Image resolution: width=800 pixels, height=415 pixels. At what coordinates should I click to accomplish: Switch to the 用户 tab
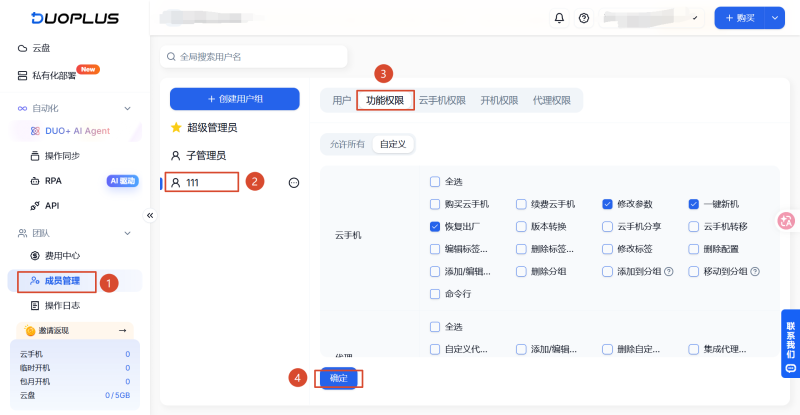pos(341,101)
